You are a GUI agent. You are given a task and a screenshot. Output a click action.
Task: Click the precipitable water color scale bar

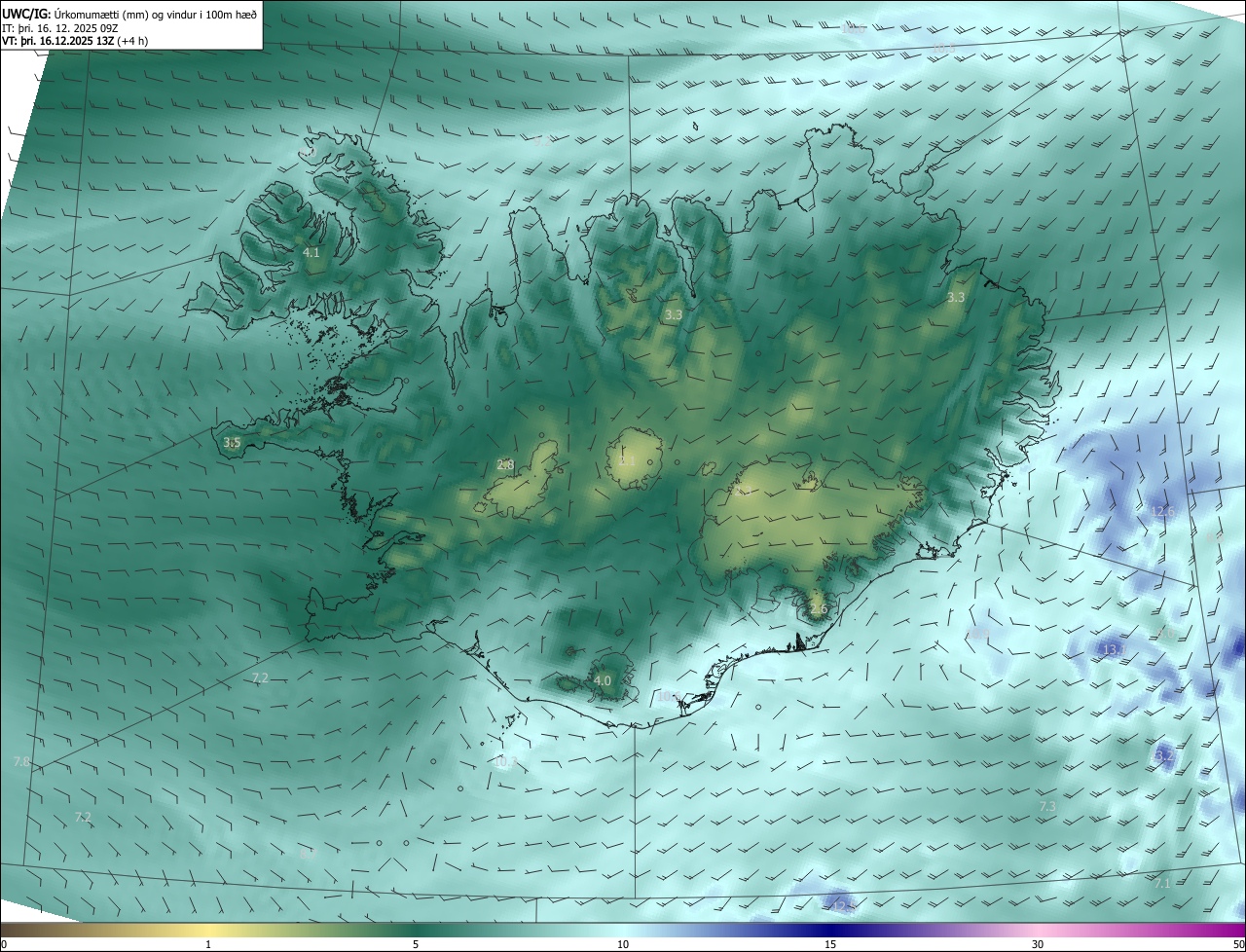pyautogui.click(x=623, y=931)
